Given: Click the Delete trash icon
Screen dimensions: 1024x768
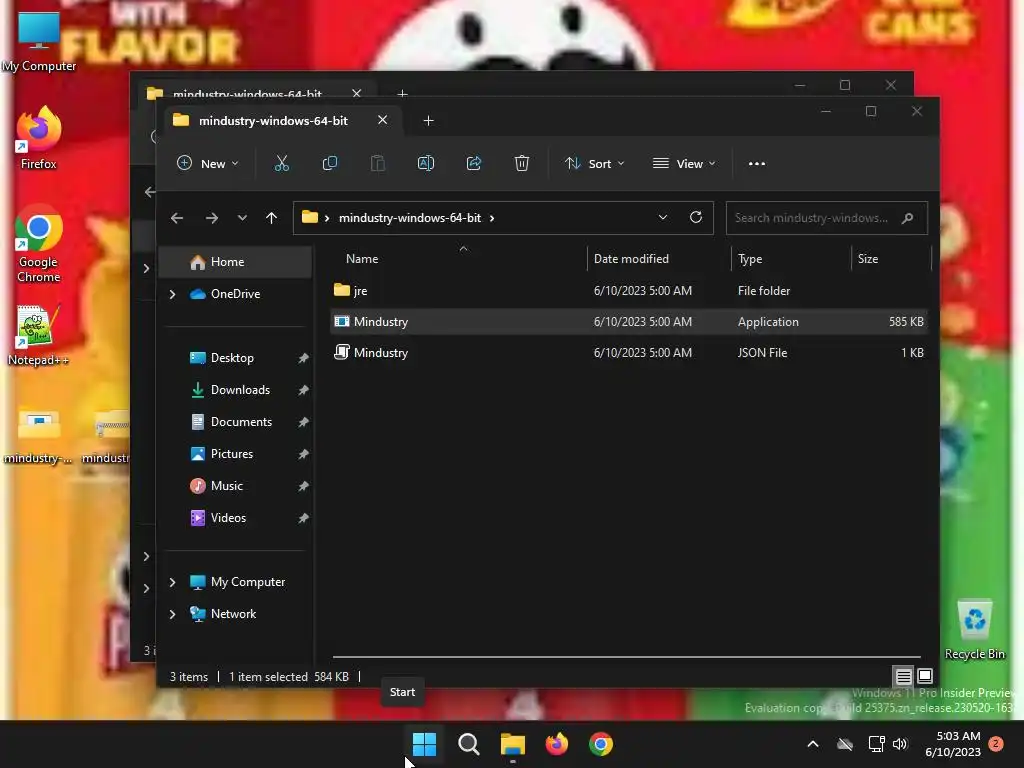Looking at the screenshot, I should click(x=521, y=163).
